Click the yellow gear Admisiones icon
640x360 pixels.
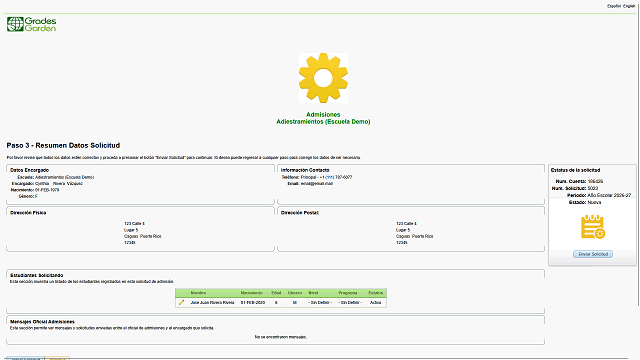point(323,78)
